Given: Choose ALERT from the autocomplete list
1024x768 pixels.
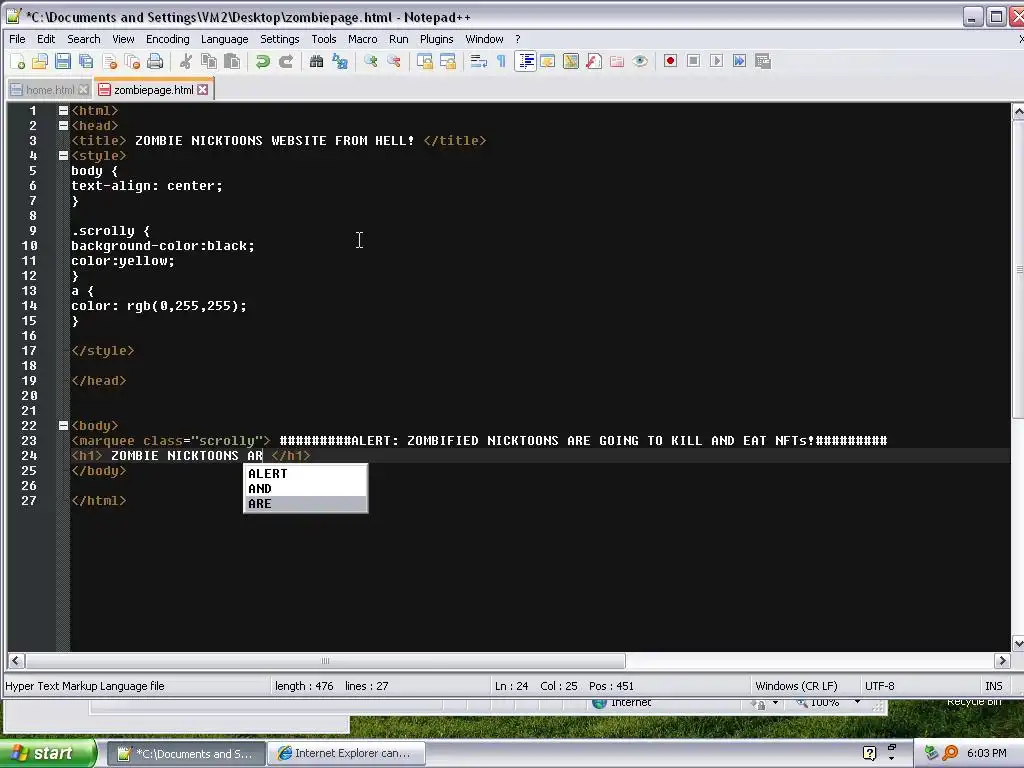Looking at the screenshot, I should [305, 473].
